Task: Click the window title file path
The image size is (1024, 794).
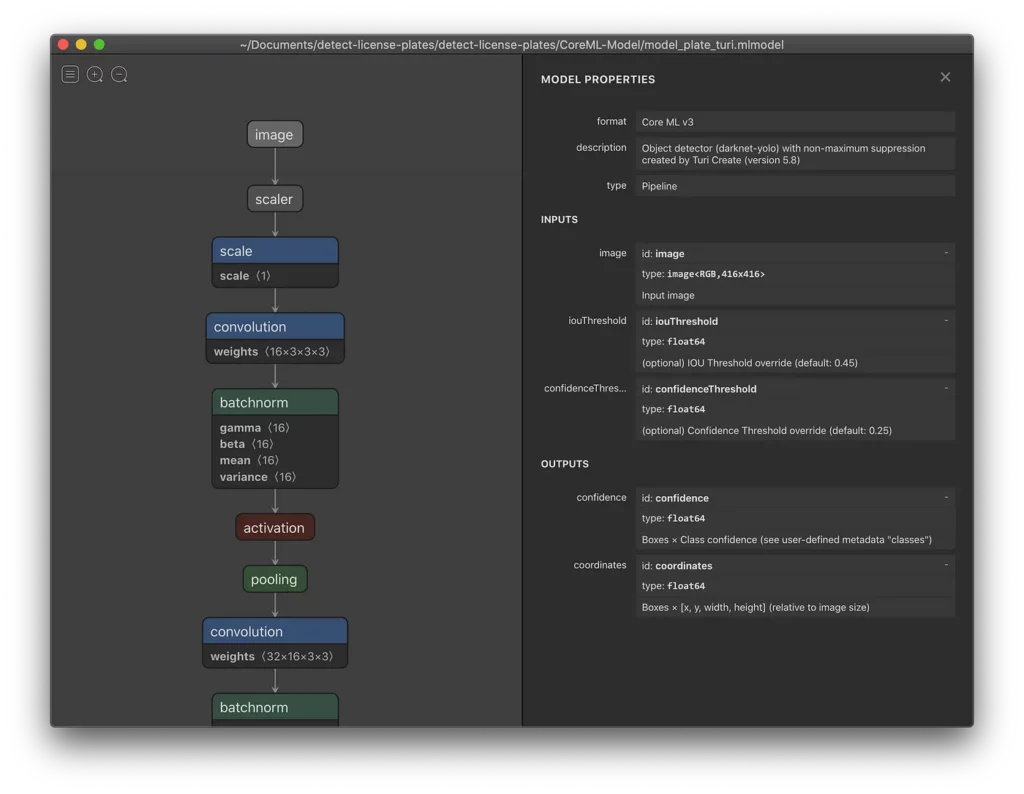Action: point(511,45)
